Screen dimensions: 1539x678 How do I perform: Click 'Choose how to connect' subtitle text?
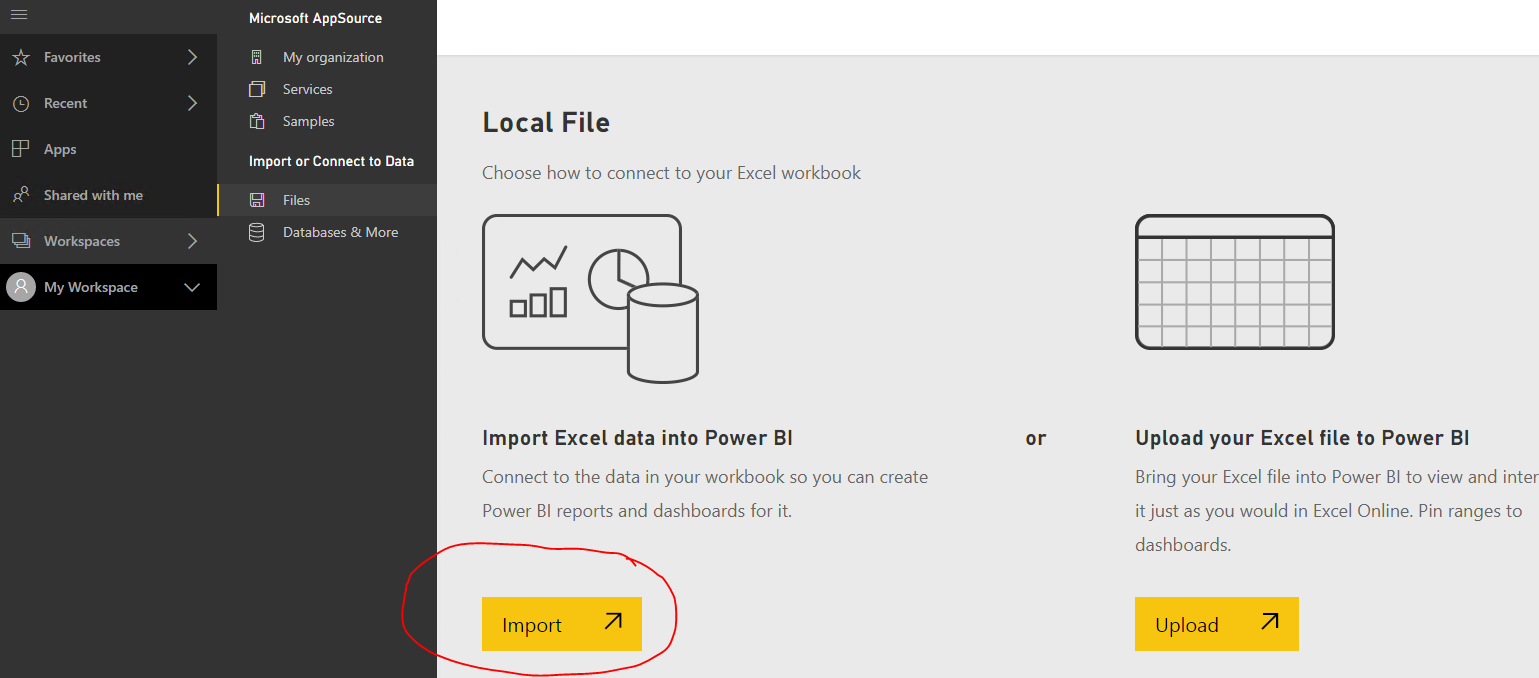click(671, 173)
